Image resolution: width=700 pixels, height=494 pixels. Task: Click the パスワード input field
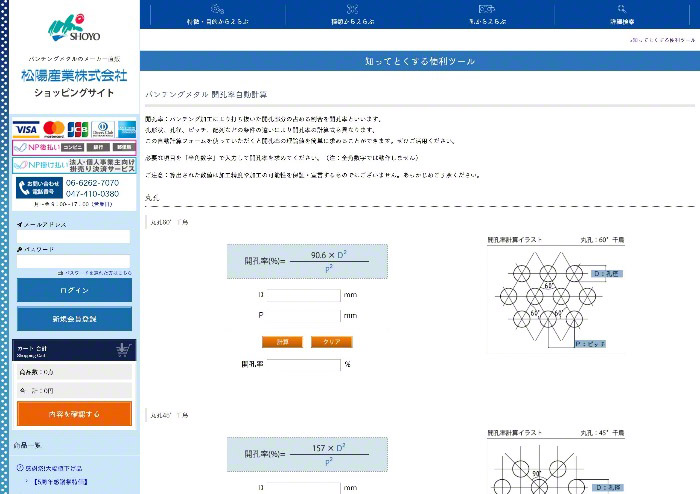73,262
